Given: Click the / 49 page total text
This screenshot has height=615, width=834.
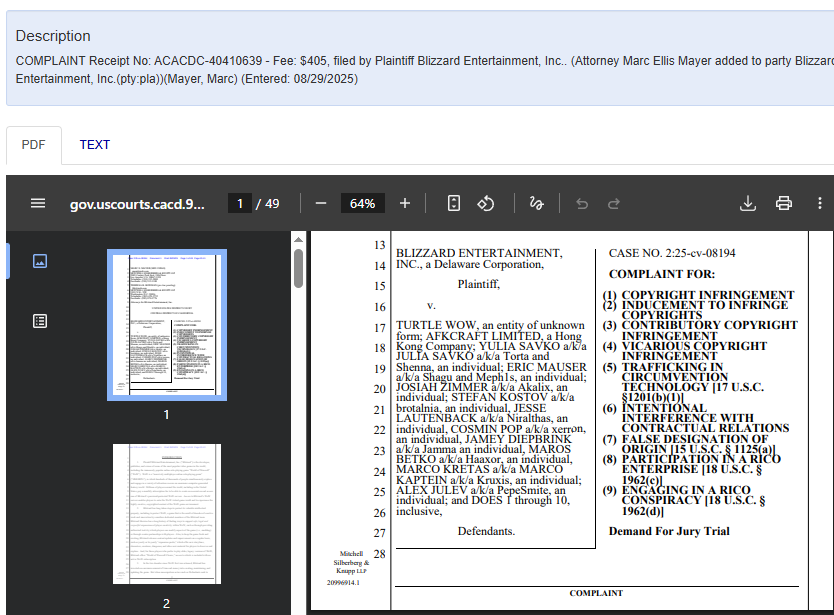Looking at the screenshot, I should (268, 204).
